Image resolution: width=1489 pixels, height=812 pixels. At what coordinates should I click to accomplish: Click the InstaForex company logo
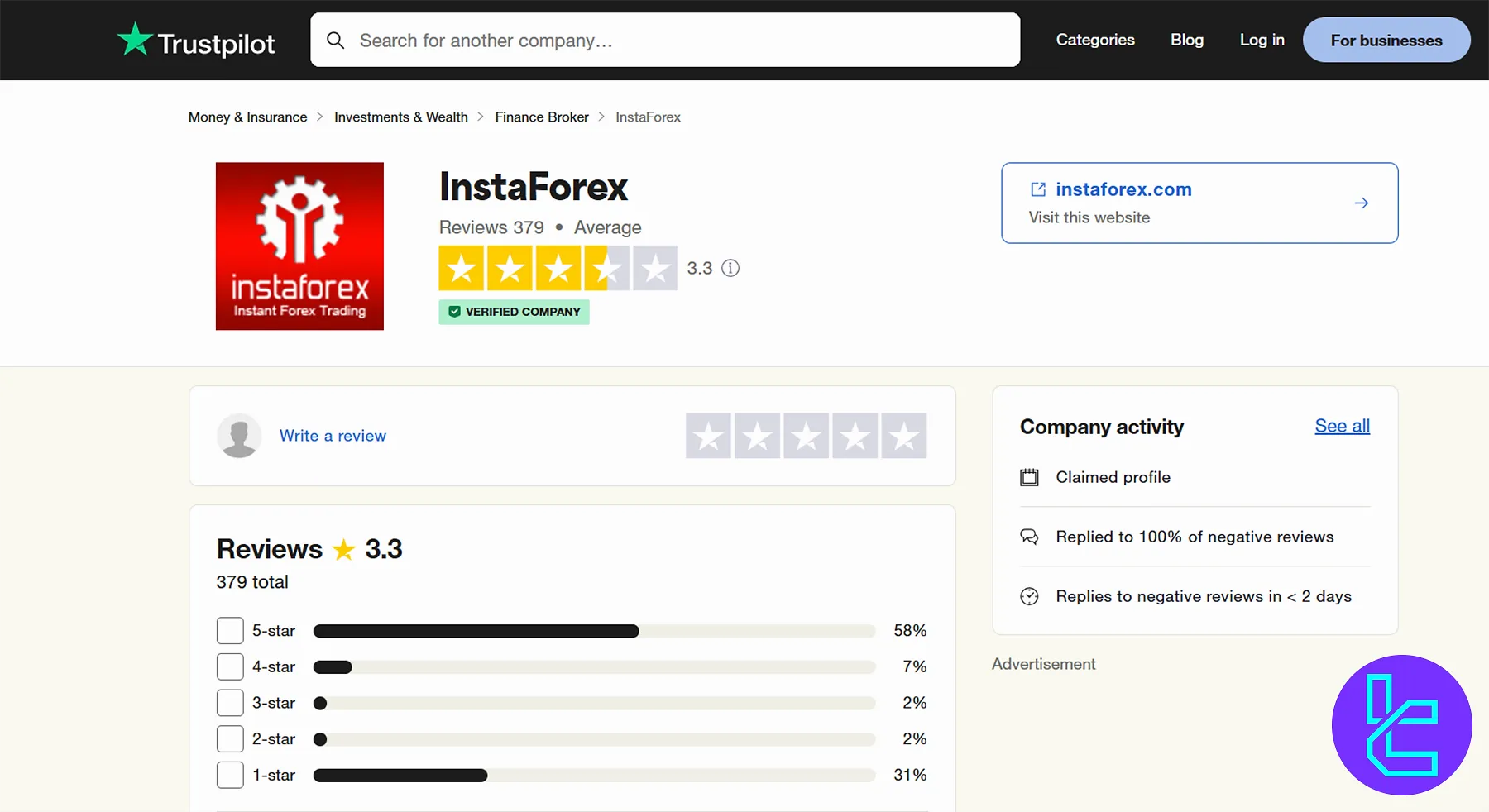tap(299, 246)
